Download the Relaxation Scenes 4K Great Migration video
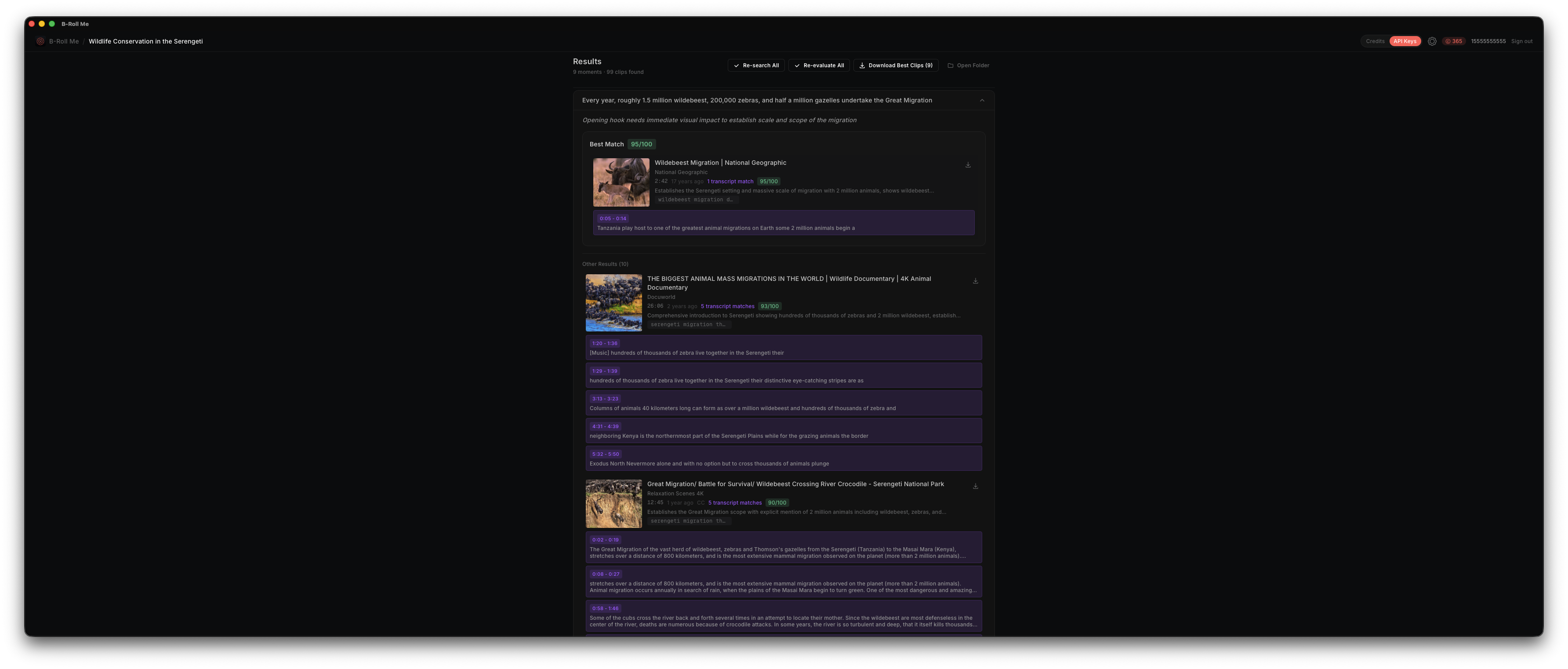The width and height of the screenshot is (1568, 669). (x=975, y=486)
